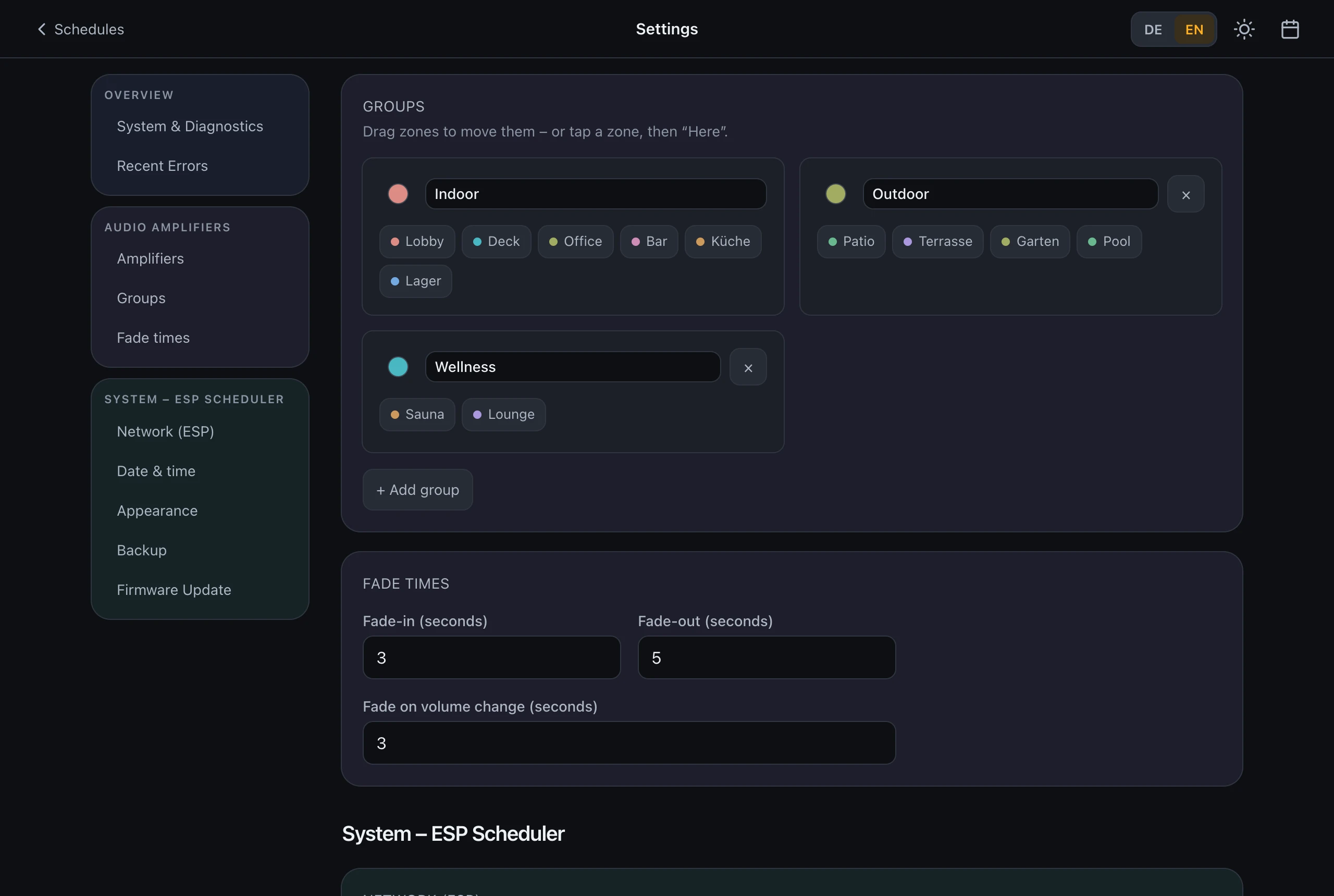
Task: Edit the Outdoor group name field
Action: pyautogui.click(x=1010, y=194)
